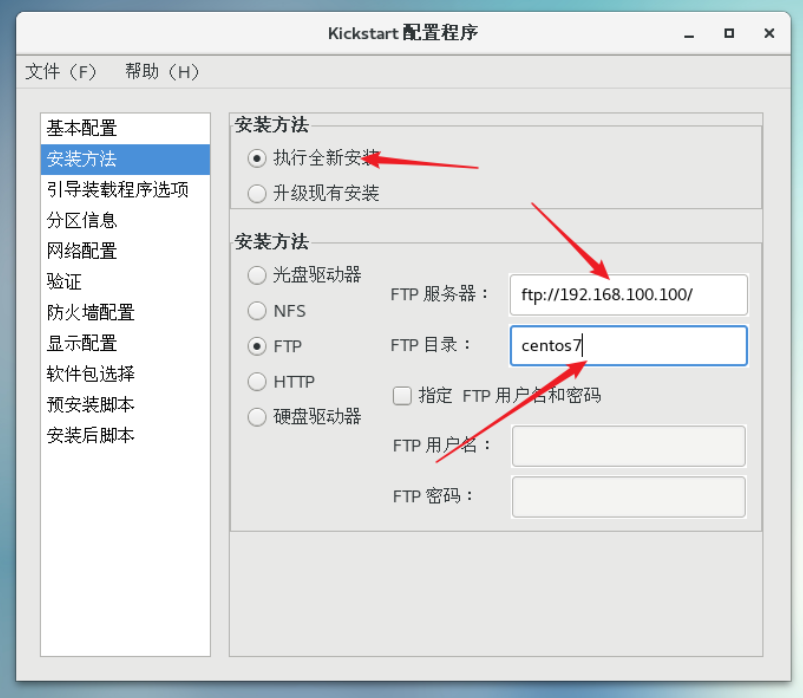Open the 帮助 (H) menu

(x=162, y=72)
